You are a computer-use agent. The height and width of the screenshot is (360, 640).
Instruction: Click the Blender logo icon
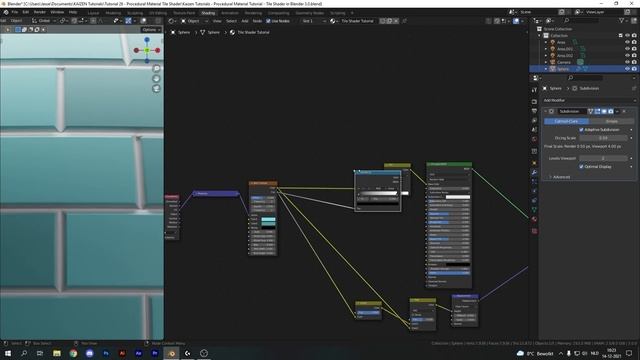click(6, 12)
